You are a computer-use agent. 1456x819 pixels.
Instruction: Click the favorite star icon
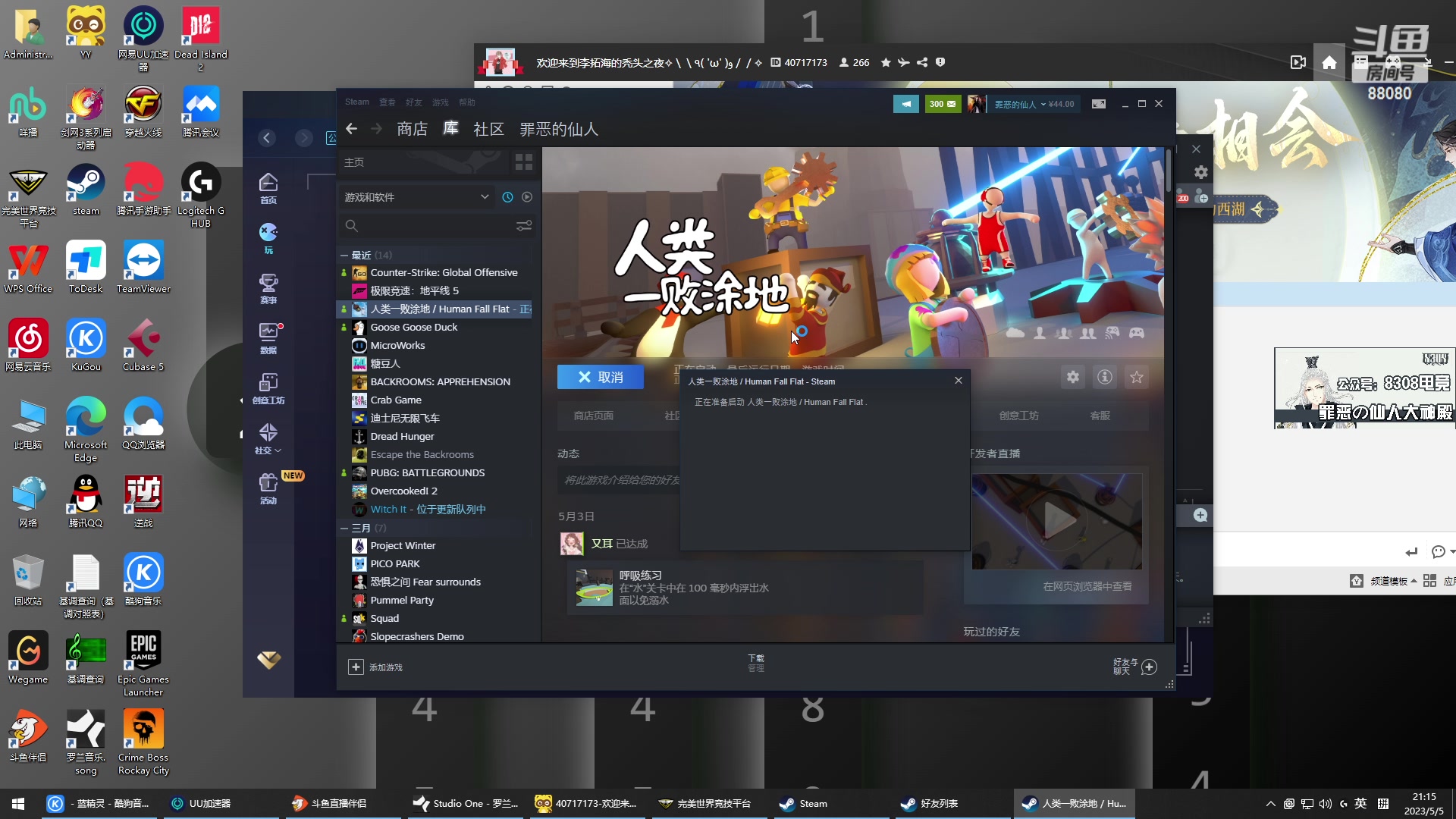1136,377
